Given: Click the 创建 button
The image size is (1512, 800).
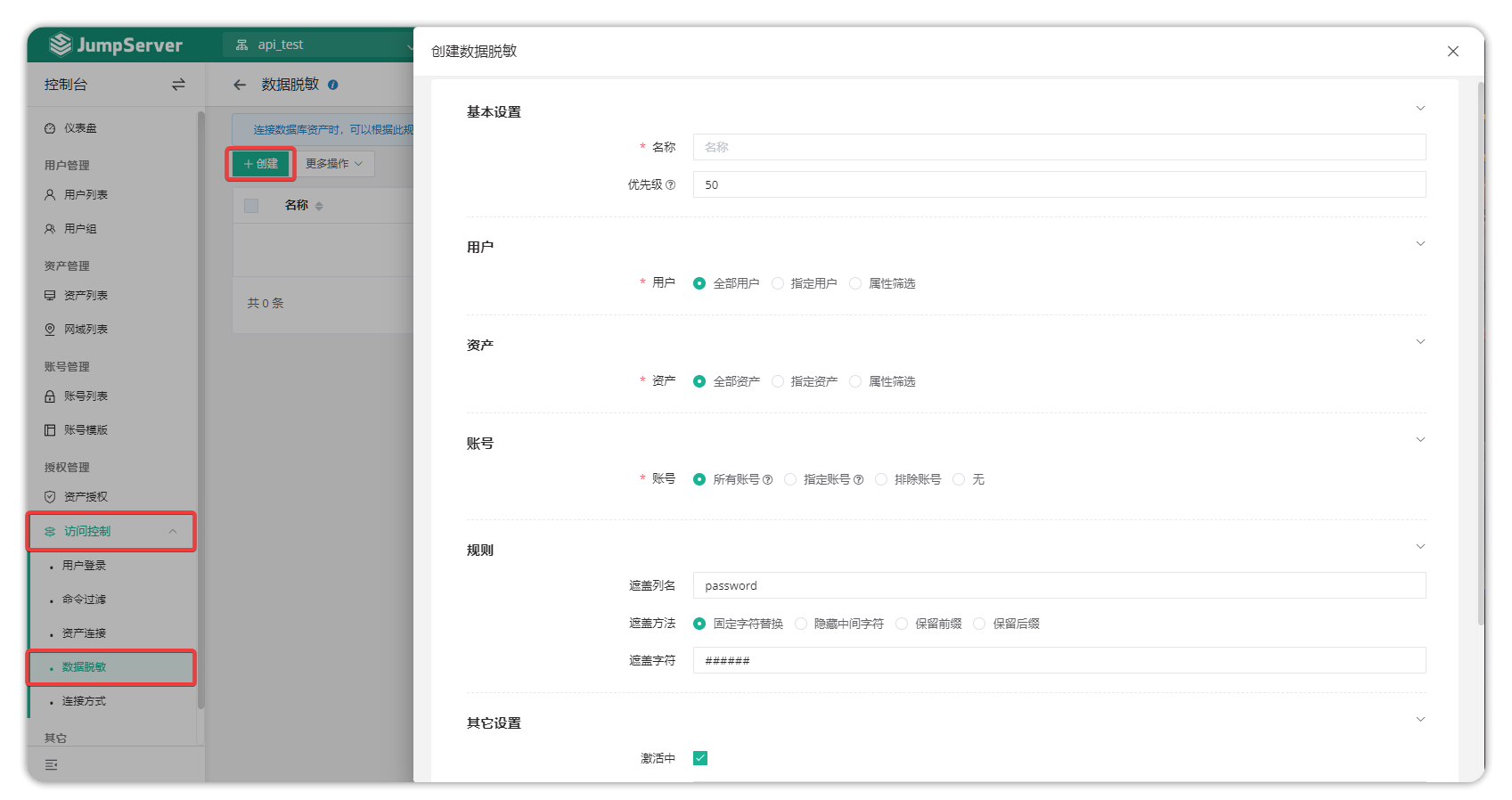Looking at the screenshot, I should (x=261, y=164).
